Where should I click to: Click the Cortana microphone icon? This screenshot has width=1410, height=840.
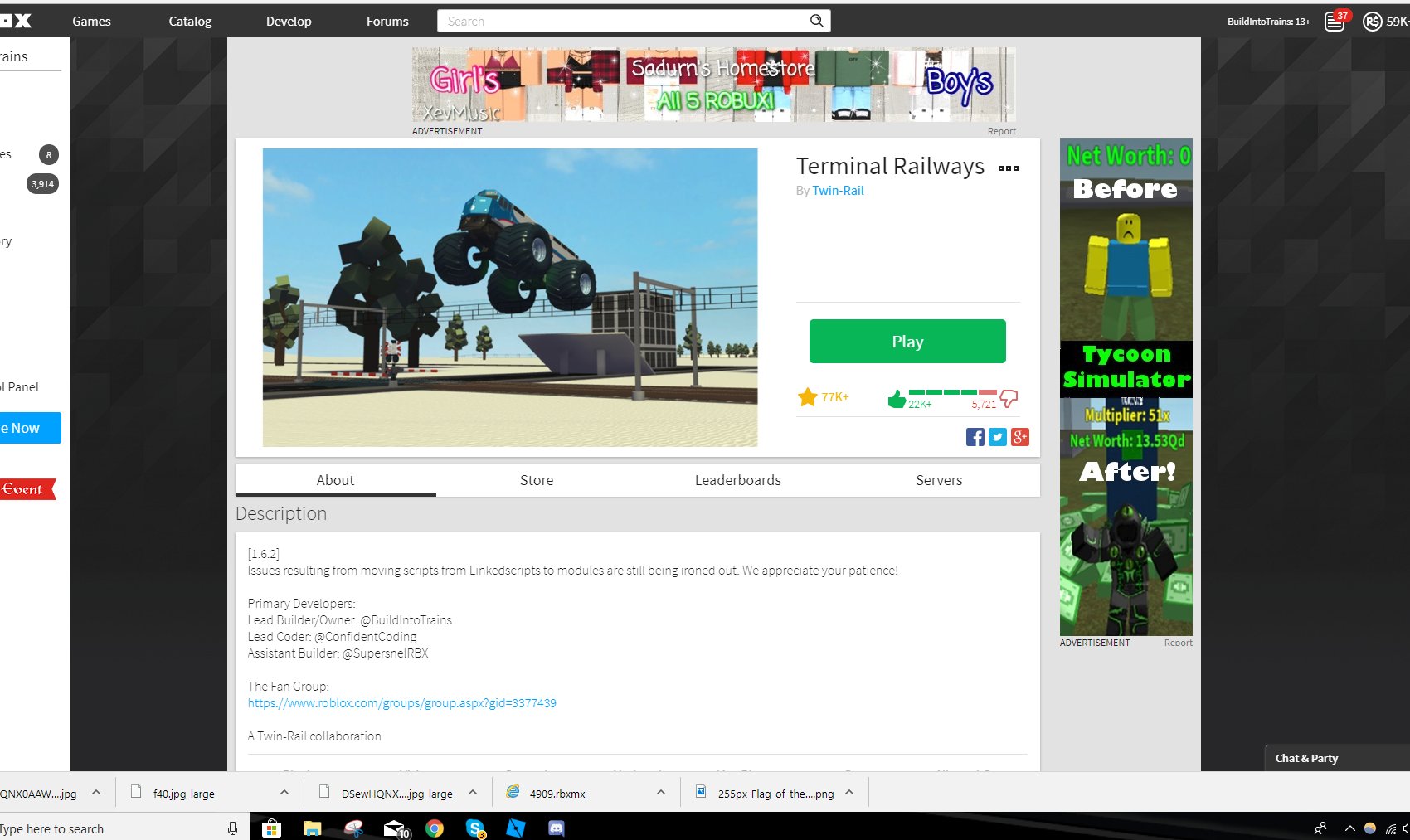point(232,828)
